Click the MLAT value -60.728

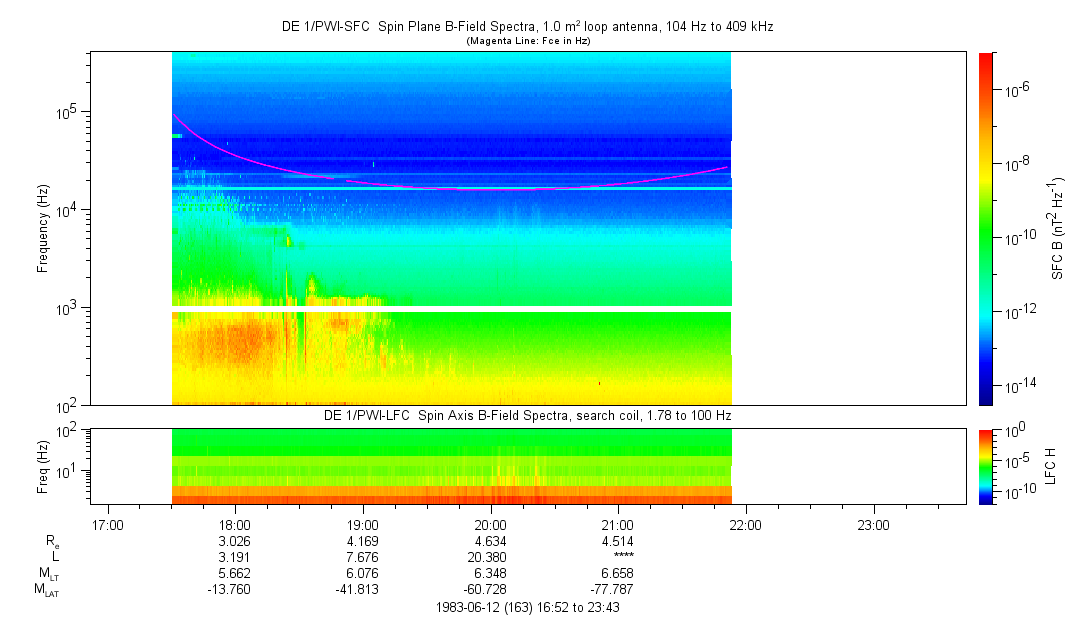click(x=490, y=590)
